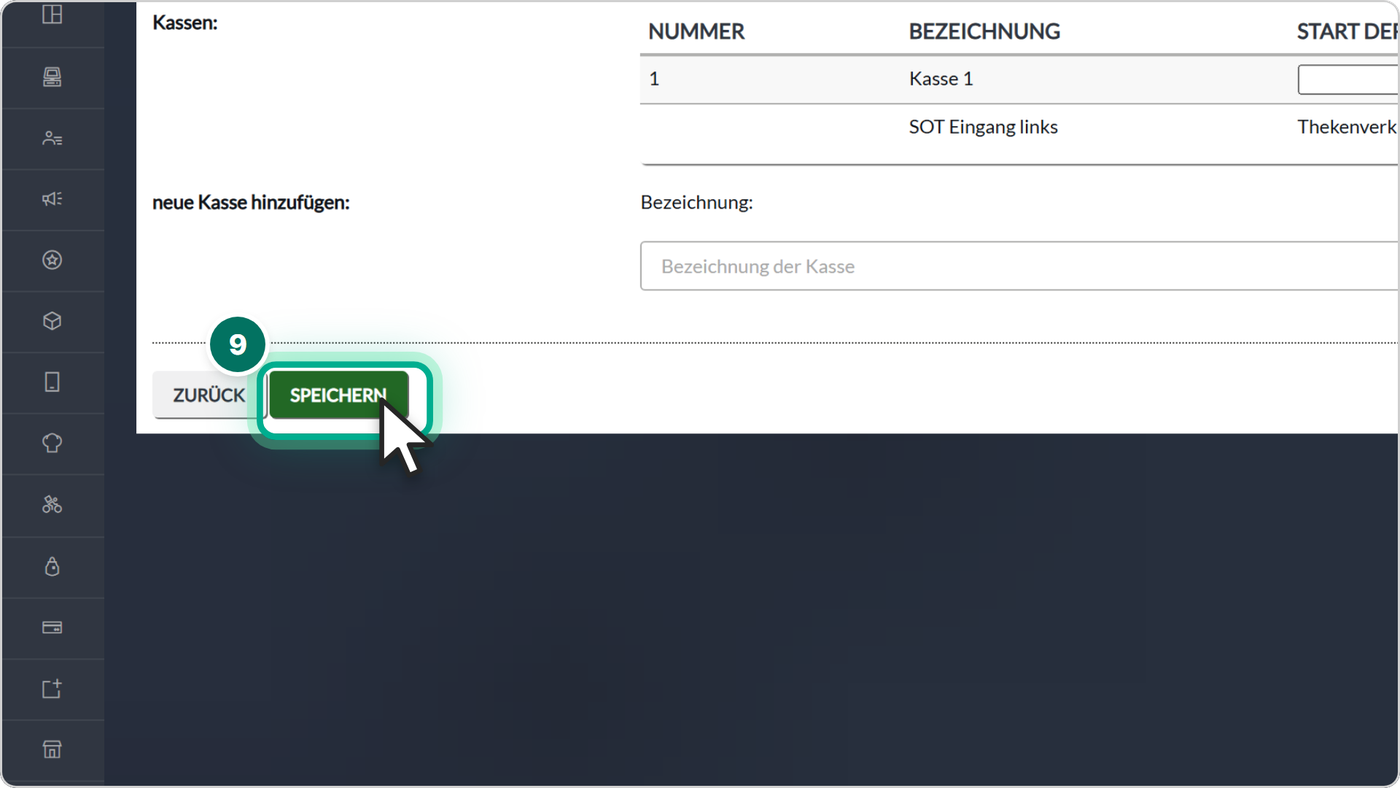This screenshot has width=1400, height=788.
Task: Click the number '1' cell in Kassen table
Action: [x=655, y=79]
